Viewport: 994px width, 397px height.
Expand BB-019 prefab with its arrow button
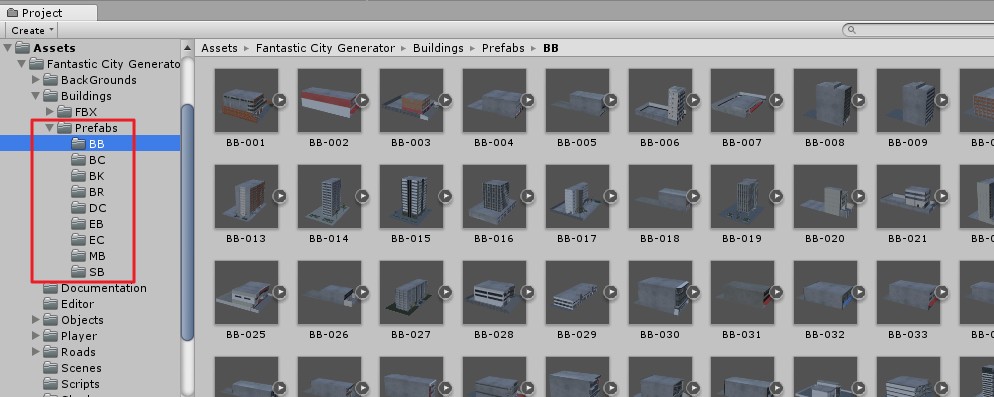click(x=777, y=197)
